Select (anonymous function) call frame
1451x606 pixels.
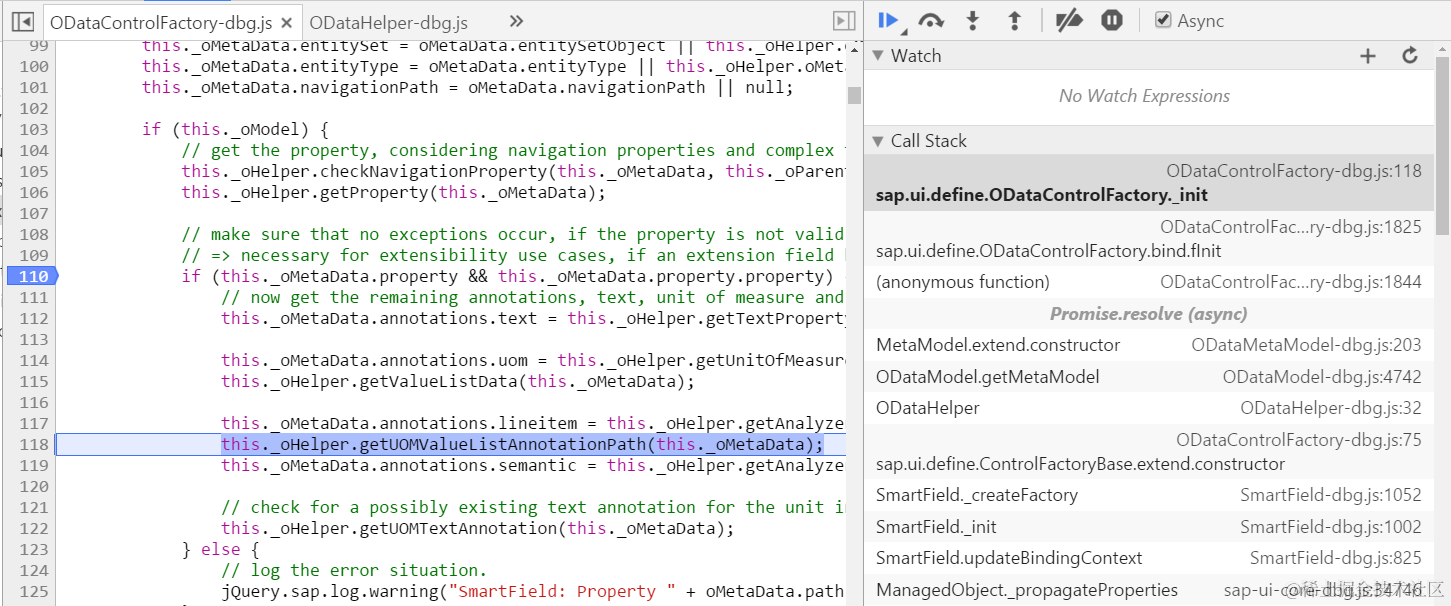coord(1149,282)
